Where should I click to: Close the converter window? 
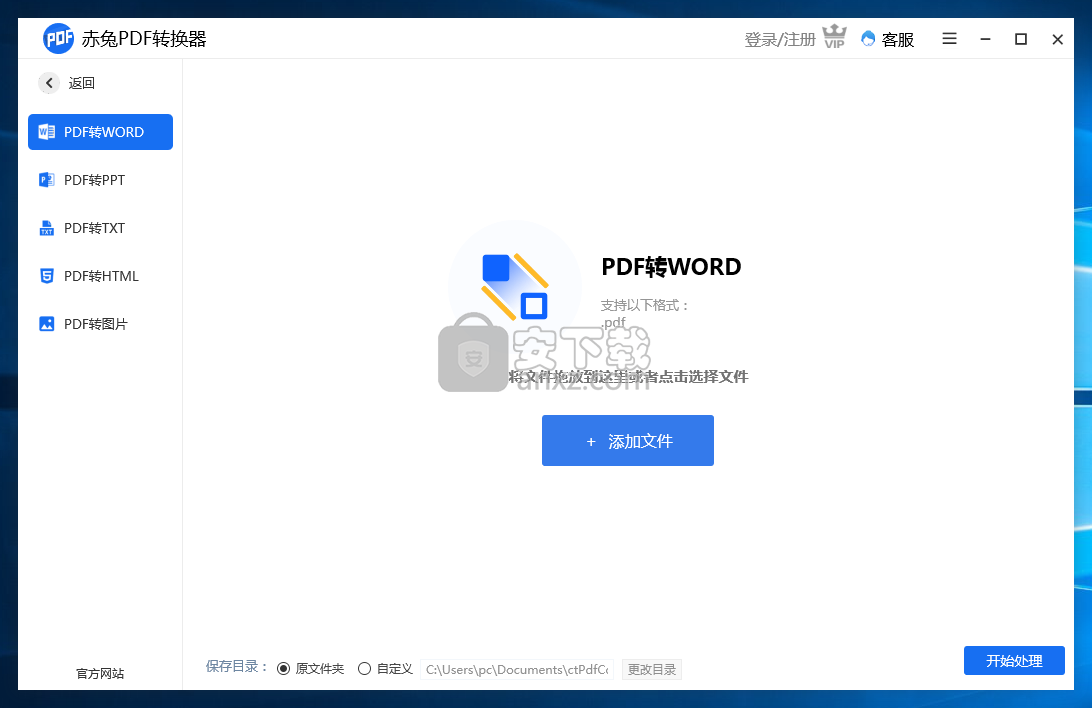1057,39
